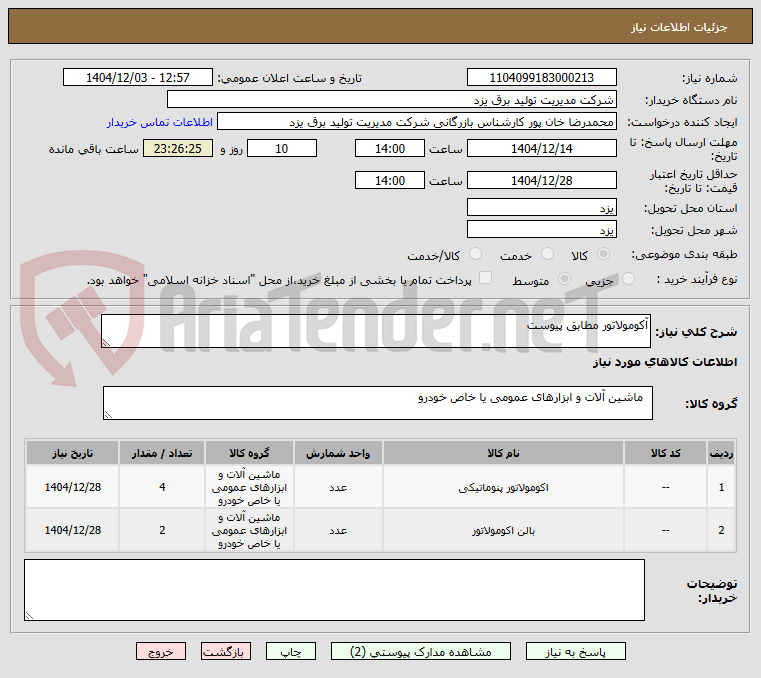Select the متوسط purchase type radio
Viewport: 761px width, 678px height.
coord(564,279)
